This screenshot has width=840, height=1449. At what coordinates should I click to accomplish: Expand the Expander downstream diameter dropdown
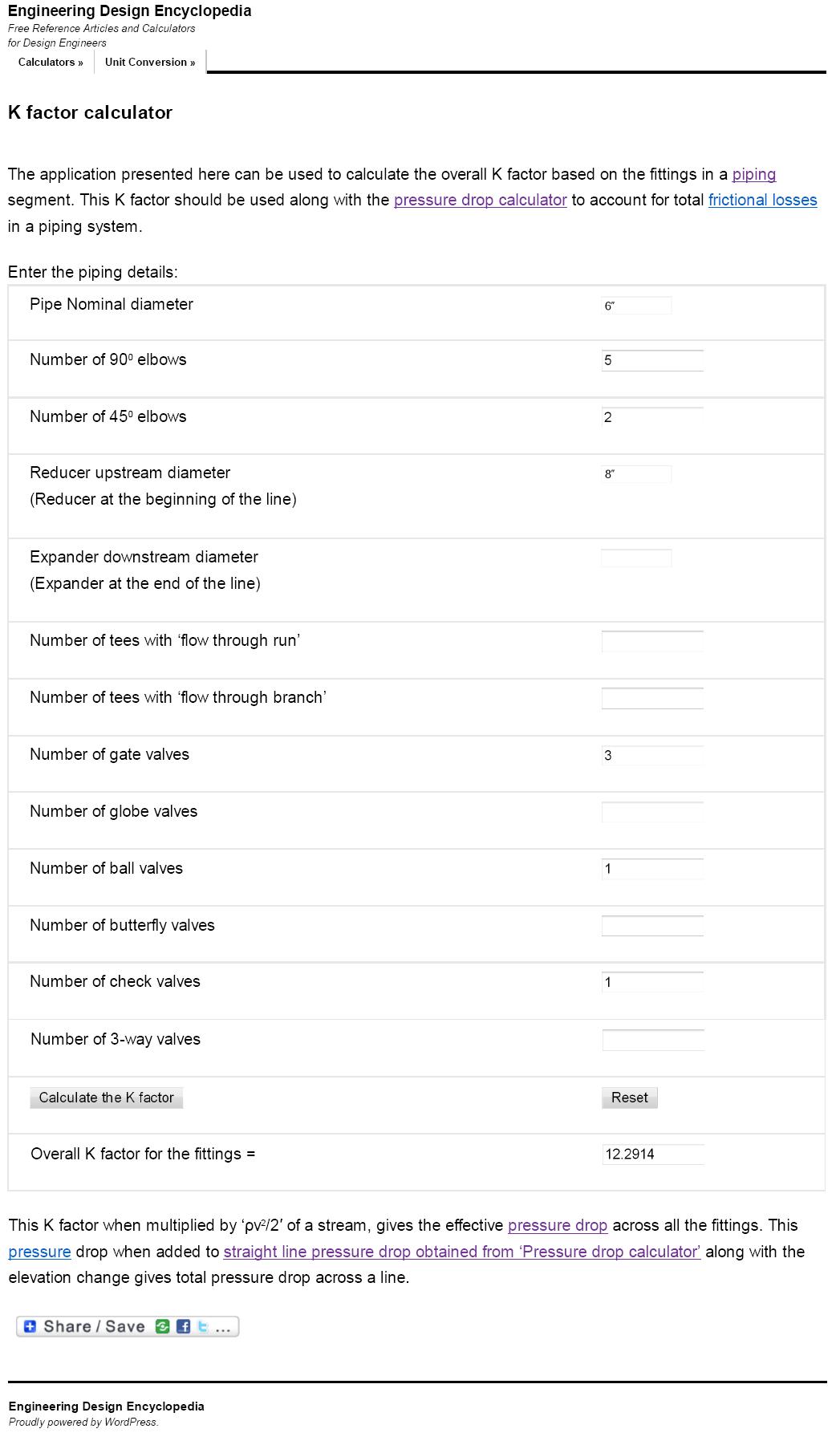pos(636,558)
